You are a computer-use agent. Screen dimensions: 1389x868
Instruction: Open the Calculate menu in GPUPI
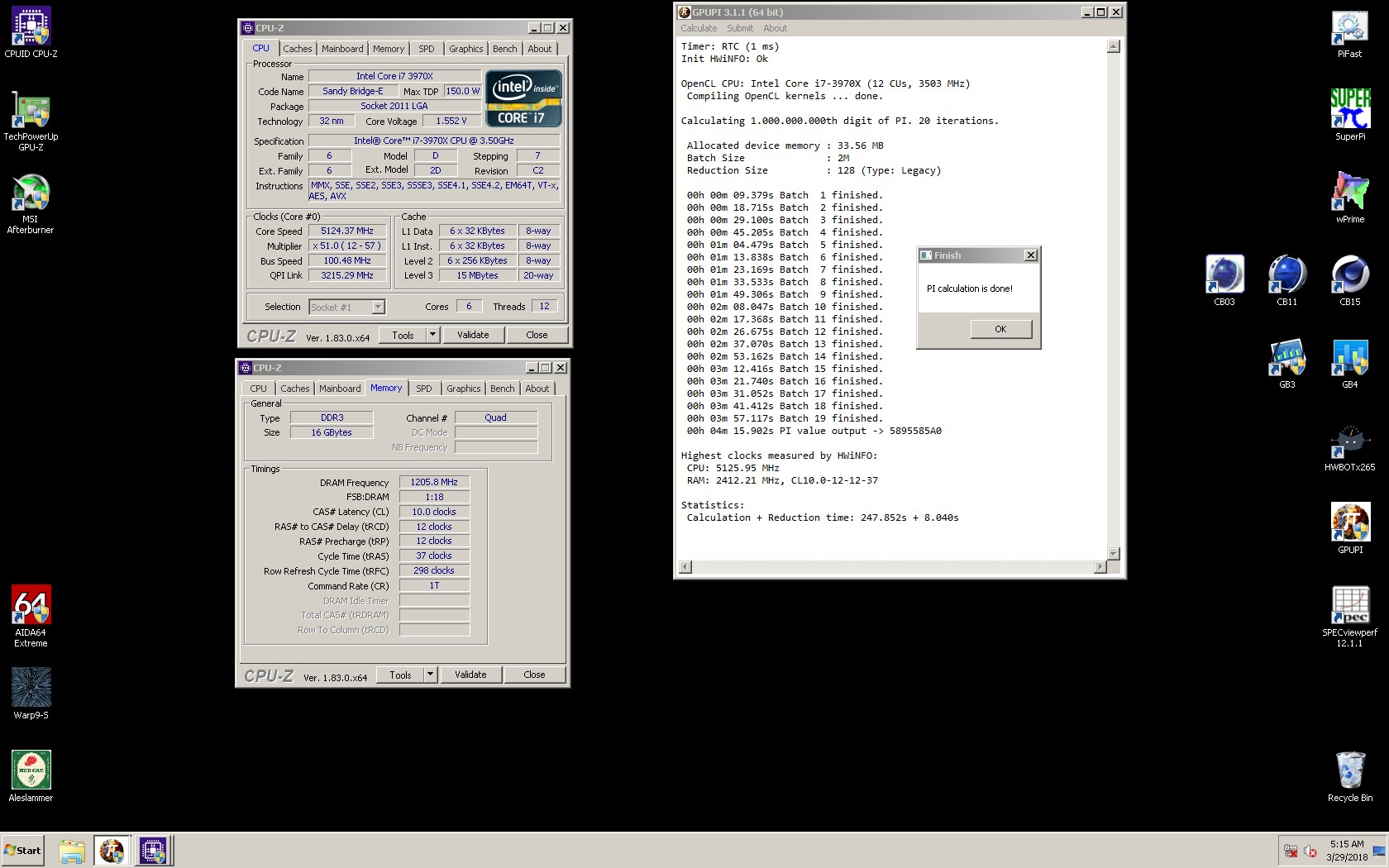tap(699, 28)
